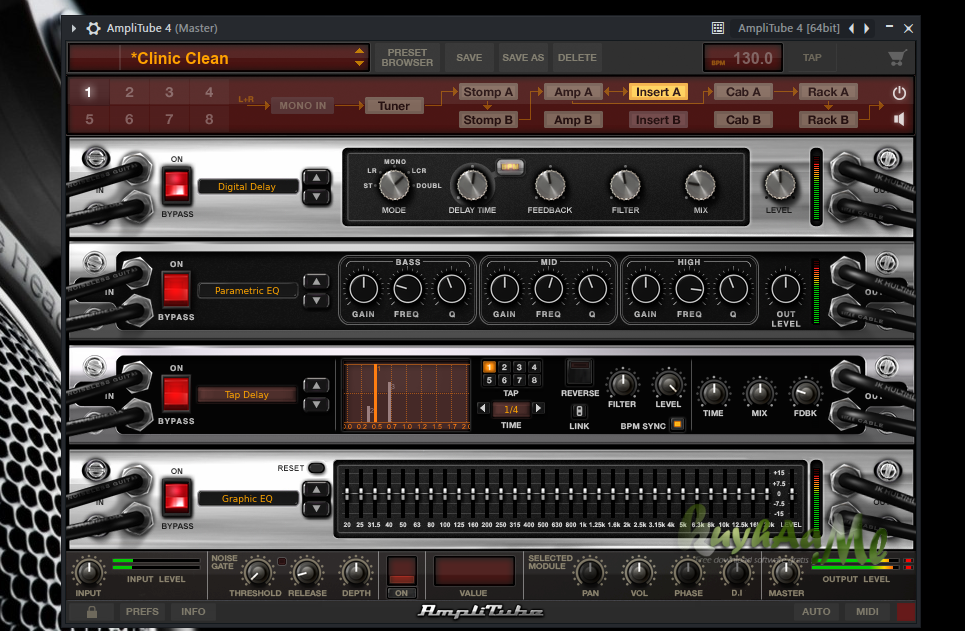Image resolution: width=965 pixels, height=631 pixels.
Task: Switch to Cab A module
Action: tap(743, 92)
